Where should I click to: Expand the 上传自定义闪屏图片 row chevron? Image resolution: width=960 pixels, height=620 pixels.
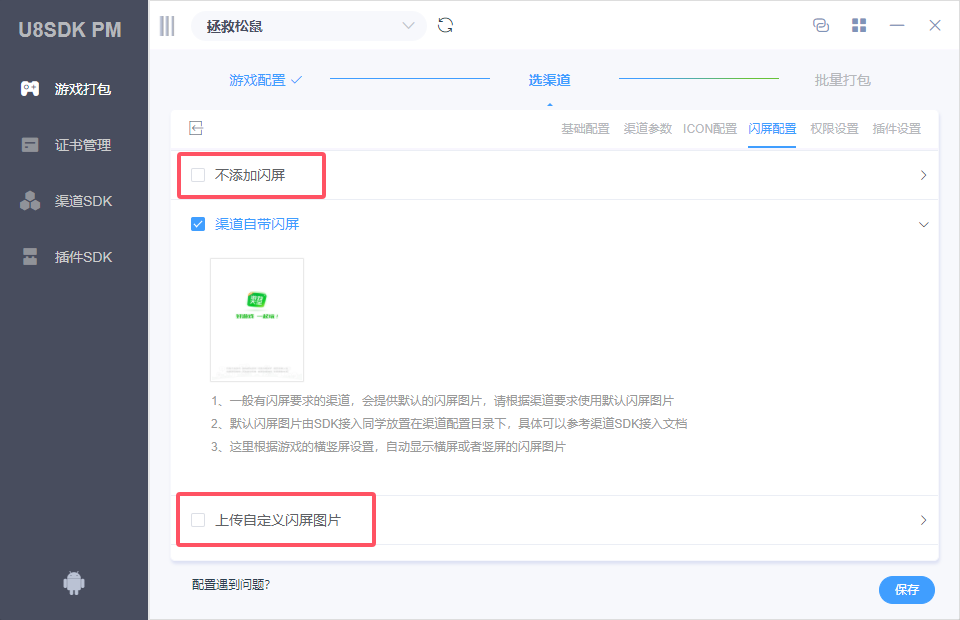click(x=923, y=520)
